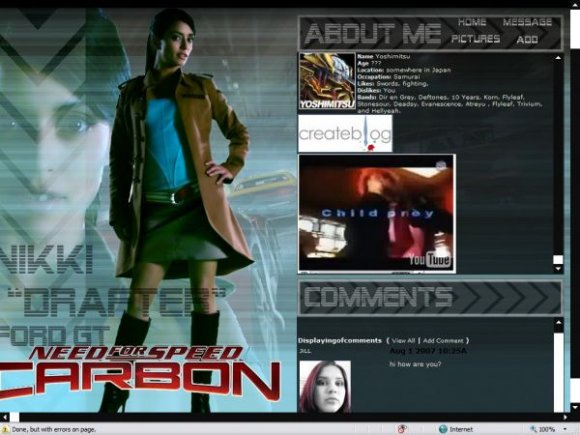580x435 pixels.
Task: Click the YouTube logo on video
Action: (430, 260)
